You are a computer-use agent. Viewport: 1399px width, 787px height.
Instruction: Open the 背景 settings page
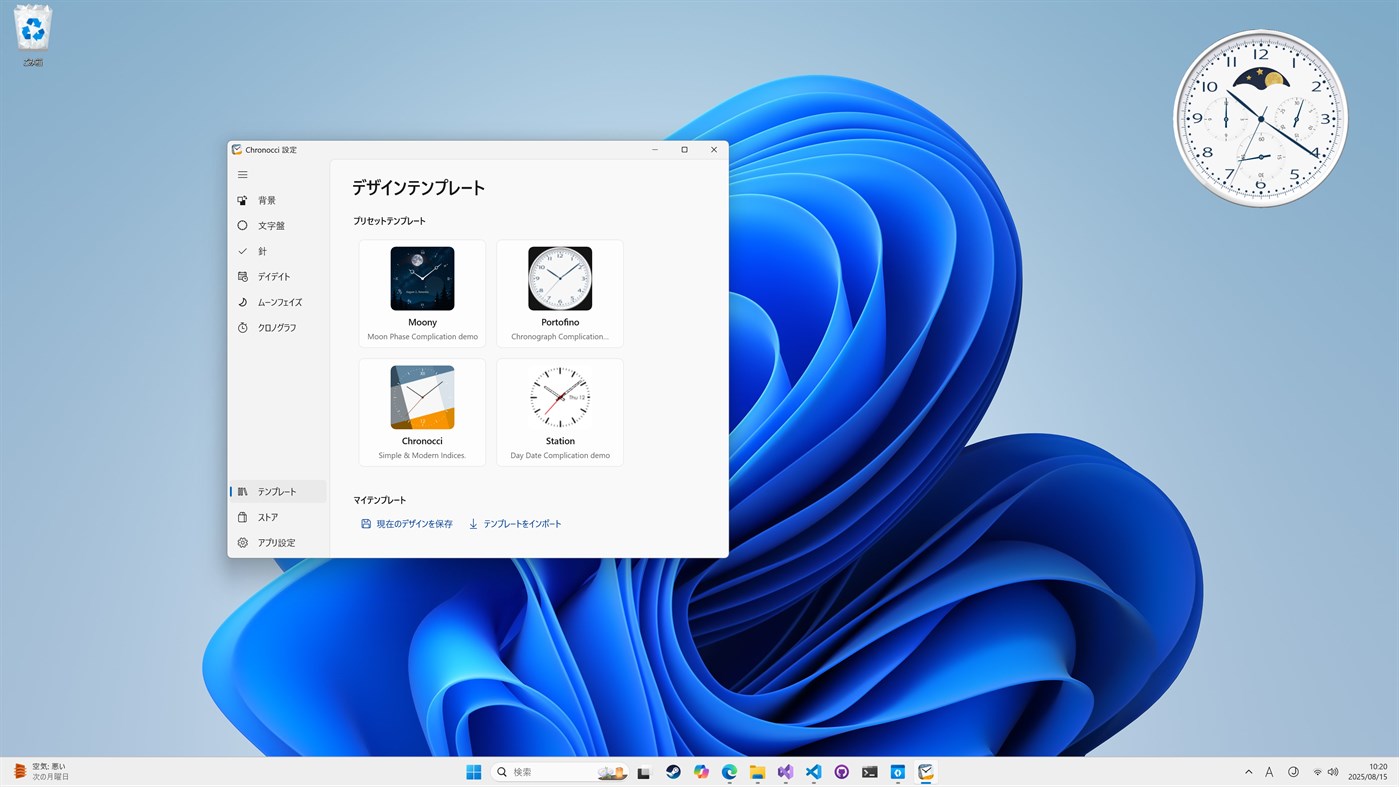click(278, 200)
